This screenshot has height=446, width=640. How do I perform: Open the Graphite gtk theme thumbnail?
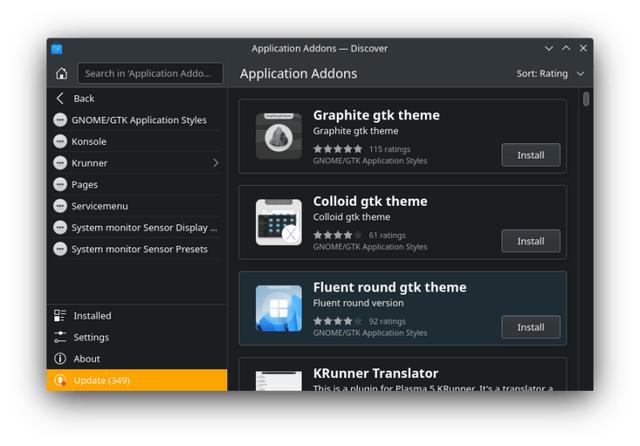[x=279, y=136]
